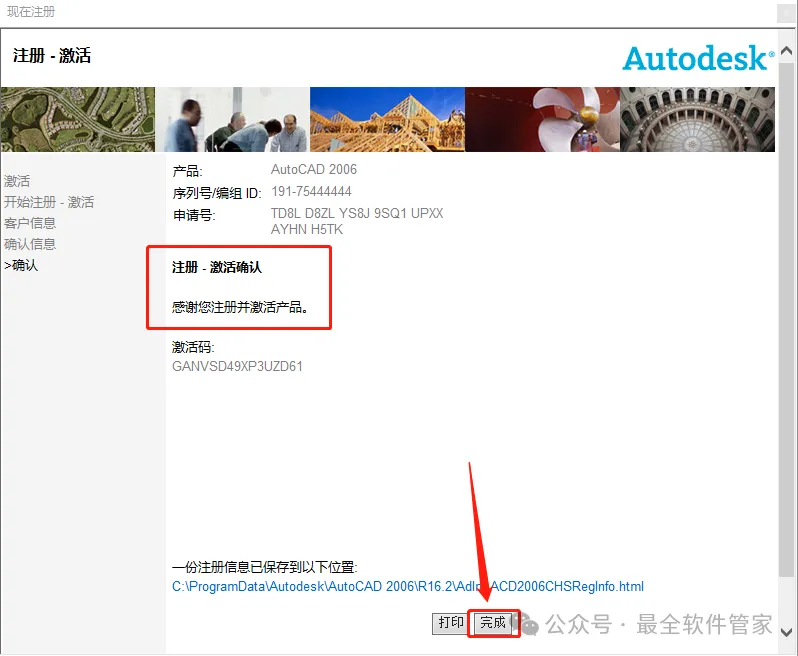Click the 产品: label
798x656 pixels.
[187, 171]
